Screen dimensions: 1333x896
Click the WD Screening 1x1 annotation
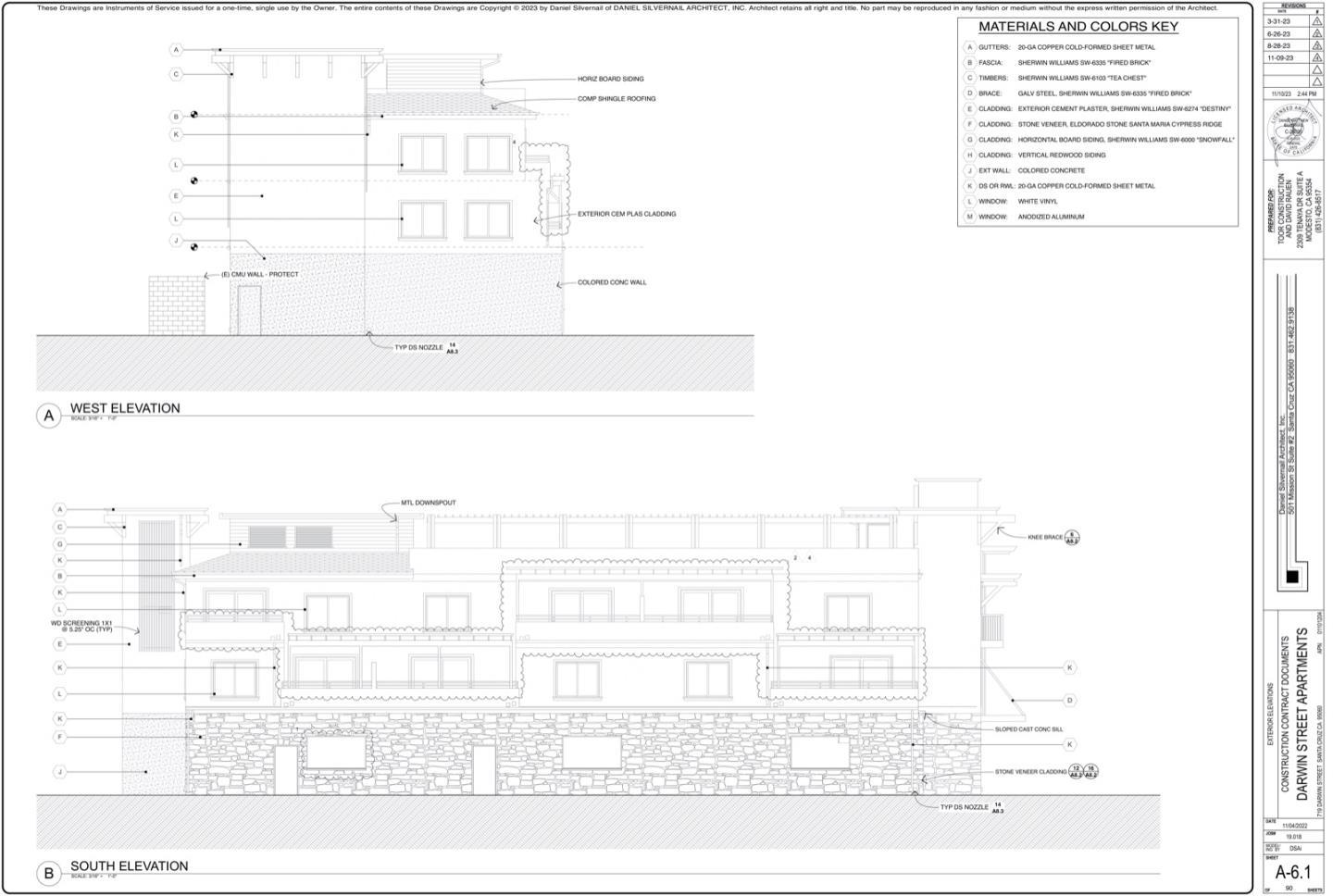(81, 627)
